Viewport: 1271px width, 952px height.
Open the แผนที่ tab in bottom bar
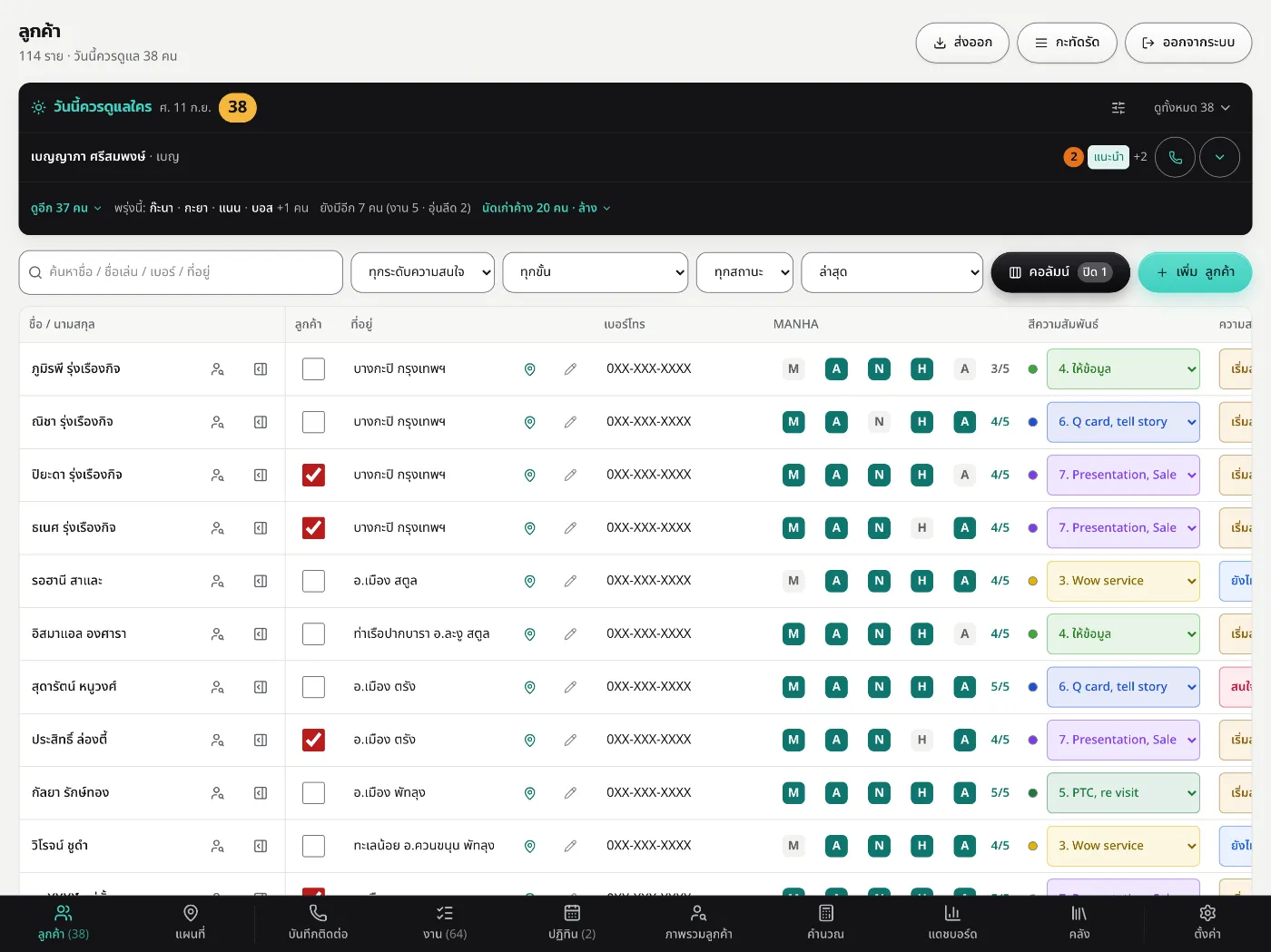click(x=191, y=922)
